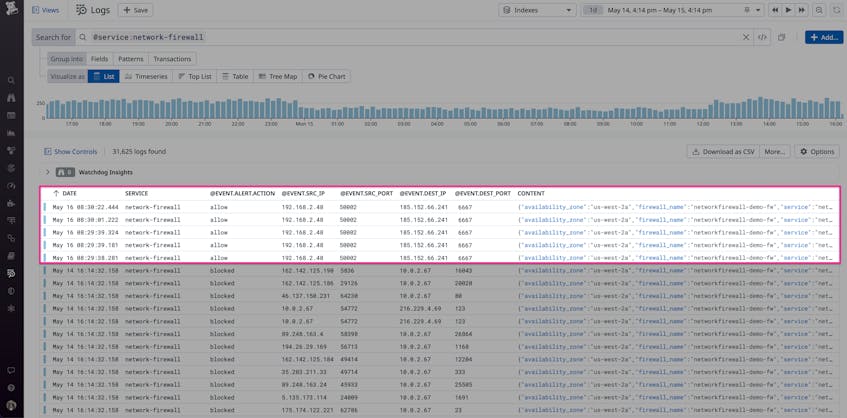Open the Logs icon in left sidebar

[11, 273]
